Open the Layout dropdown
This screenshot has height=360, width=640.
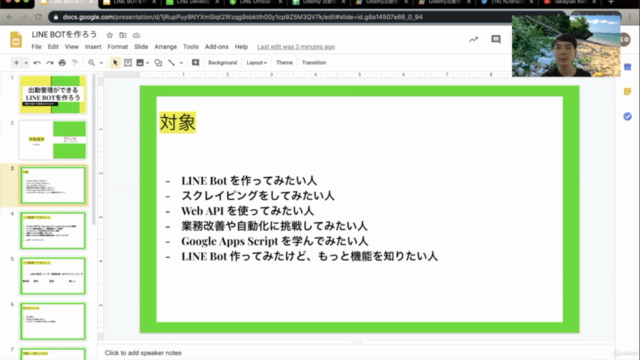(257, 62)
